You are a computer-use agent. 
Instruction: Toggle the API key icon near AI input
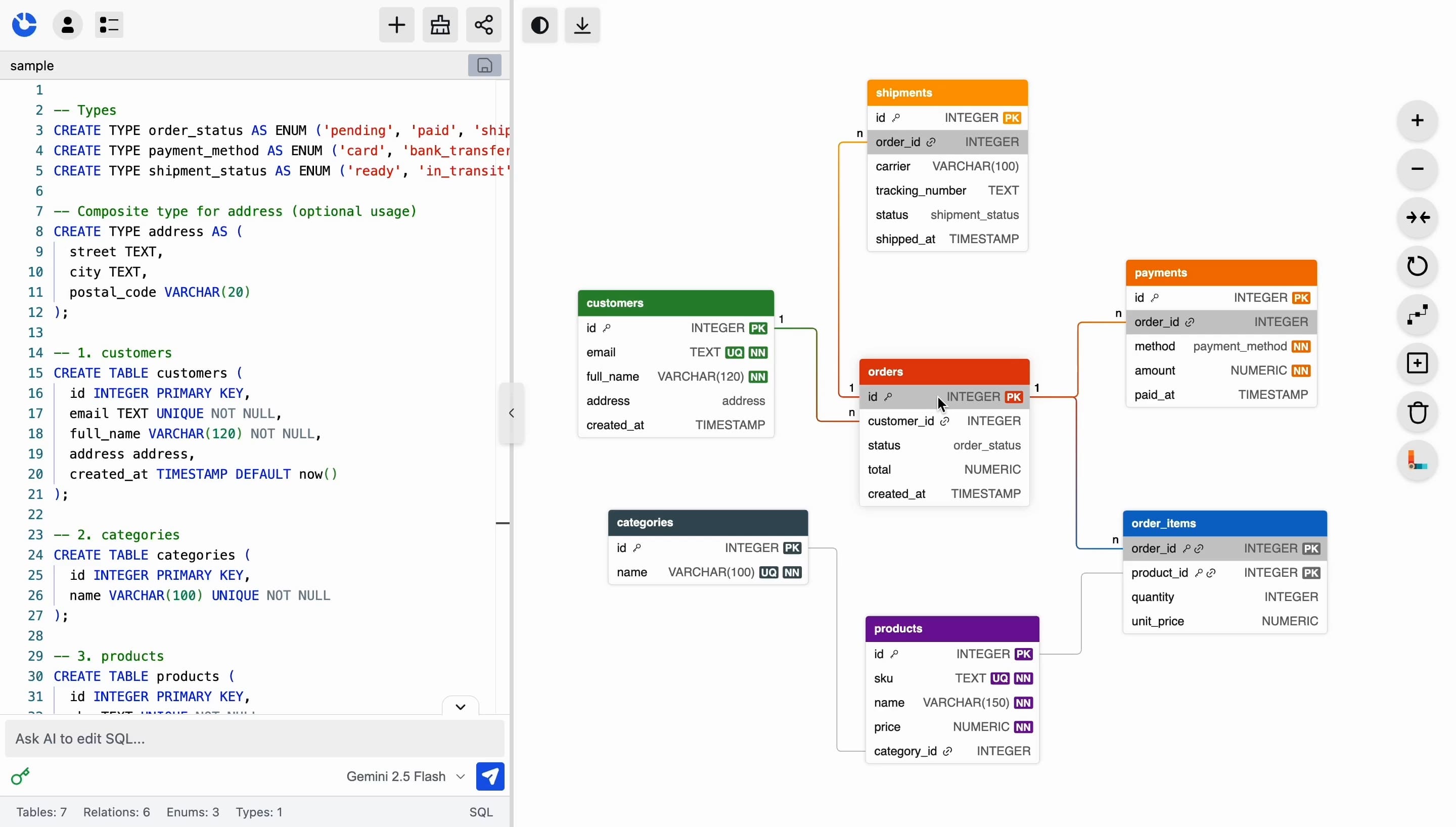click(20, 776)
